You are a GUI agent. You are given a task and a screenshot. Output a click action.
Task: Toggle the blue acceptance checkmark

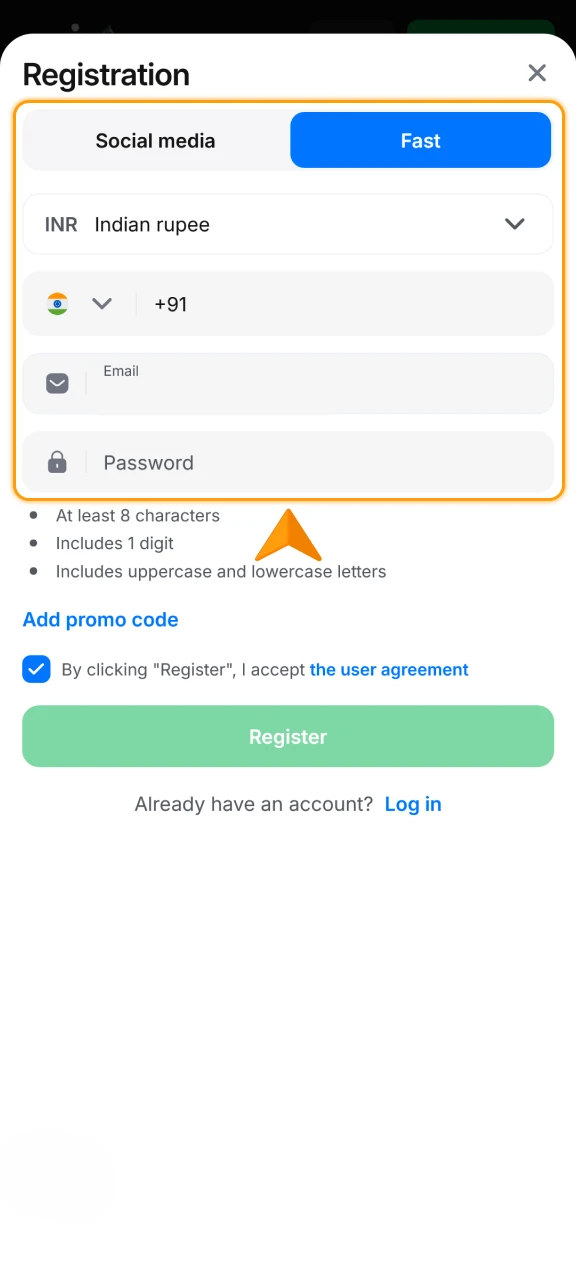[x=36, y=669]
